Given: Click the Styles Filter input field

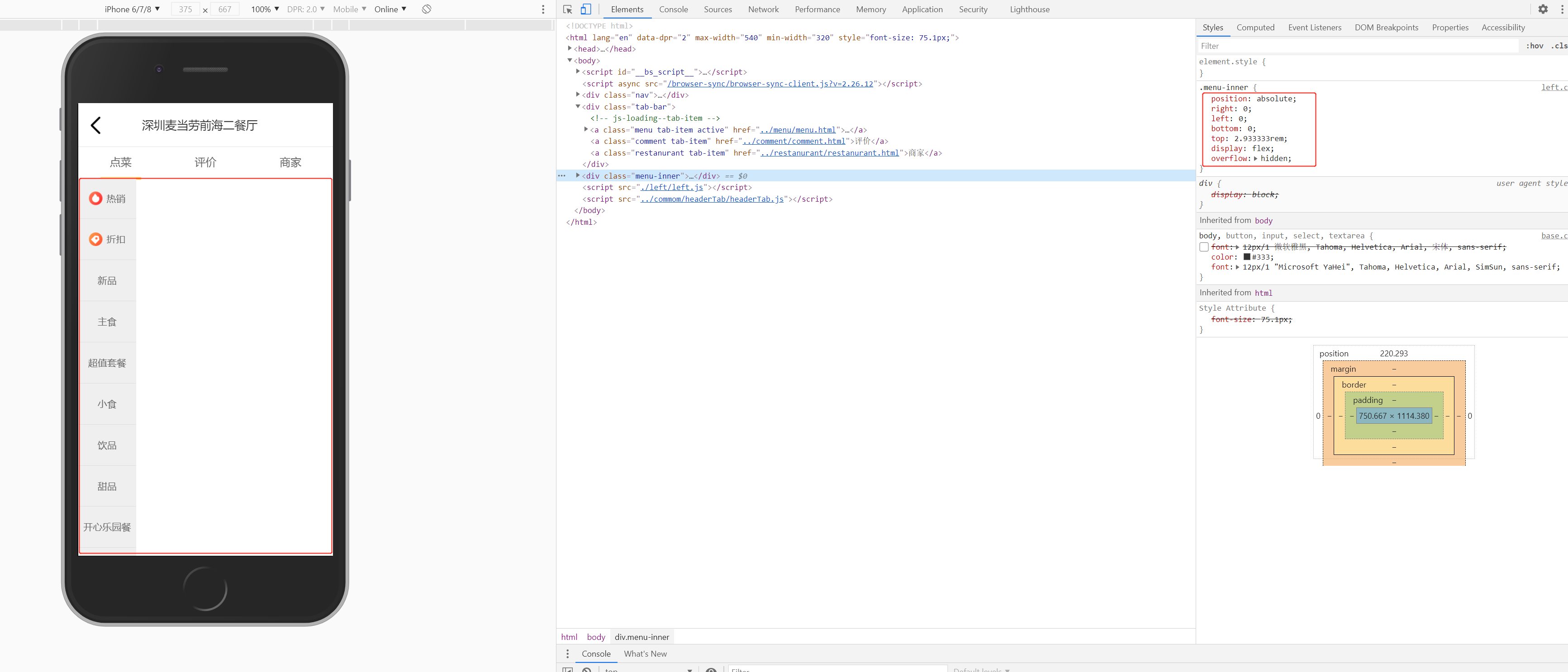Looking at the screenshot, I should click(x=1357, y=46).
